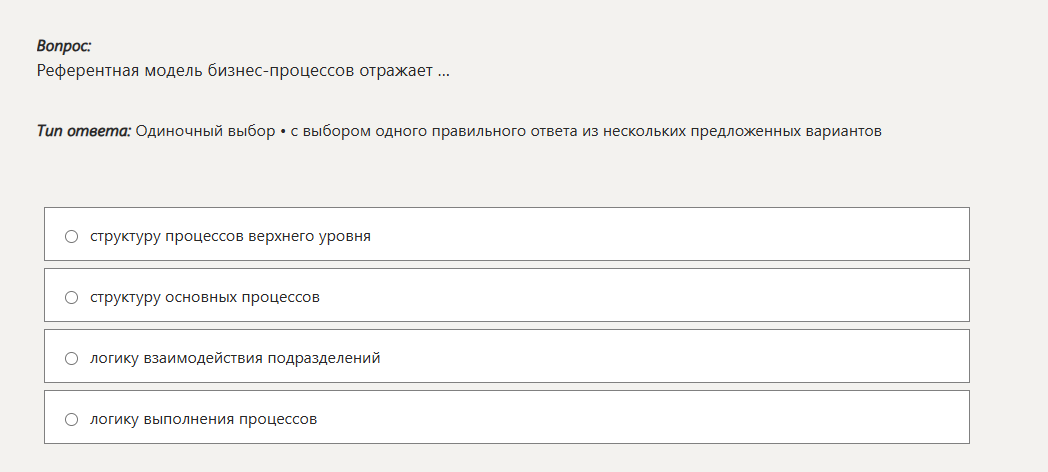Click the answer text 'структуру основных процессов'
The image size is (1048, 472).
205,298
